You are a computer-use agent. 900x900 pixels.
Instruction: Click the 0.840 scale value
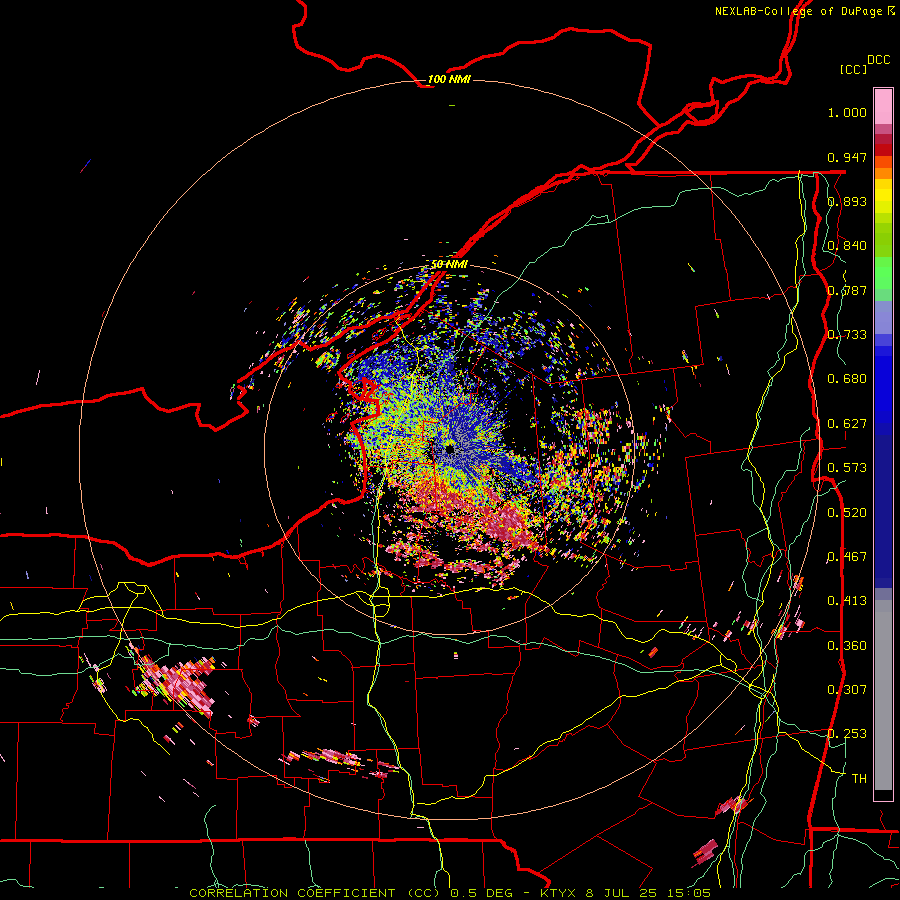tap(847, 246)
